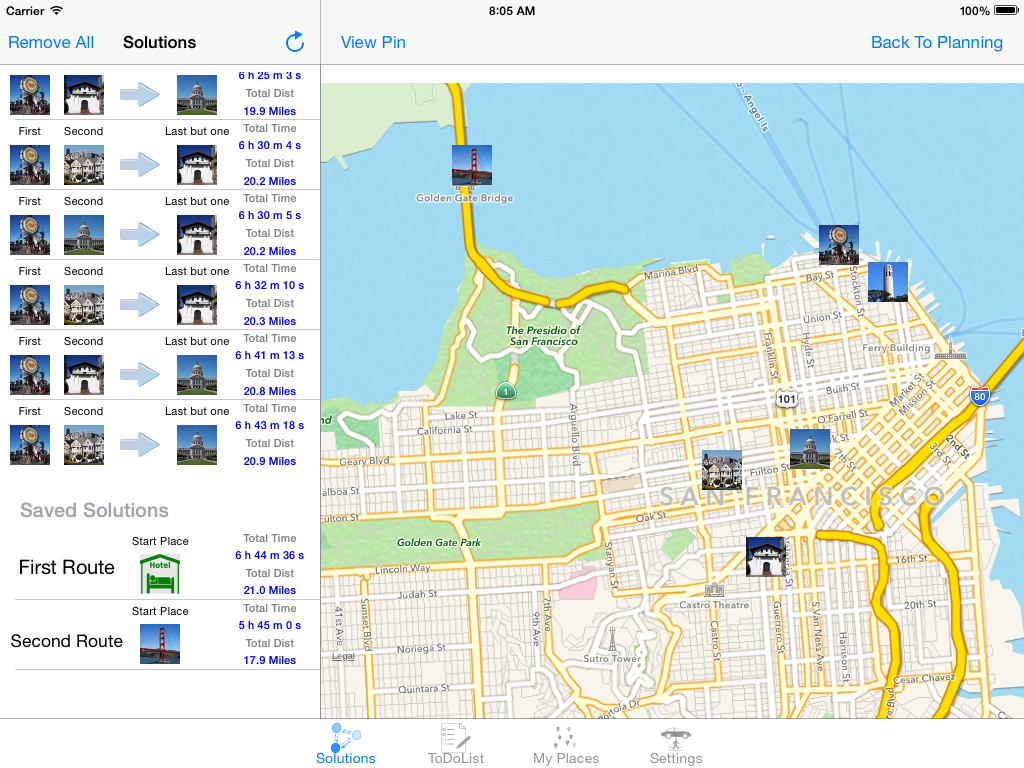Click the Ferry Building landmark icon
Image resolution: width=1024 pixels, height=768 pixels.
pyautogui.click(x=950, y=349)
